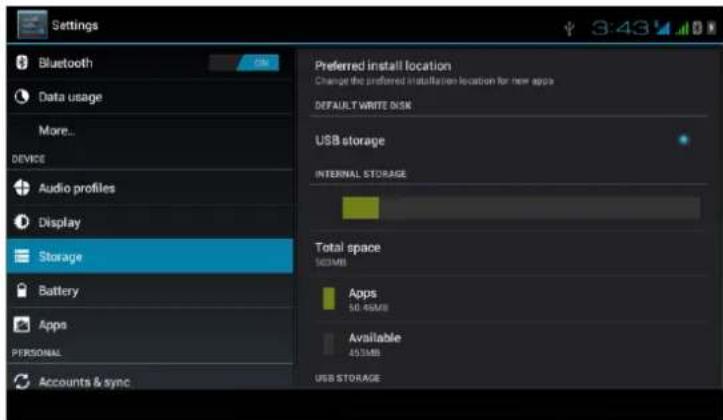Tap the Settings app icon in the header
The height and width of the screenshot is (420, 723).
[32, 24]
